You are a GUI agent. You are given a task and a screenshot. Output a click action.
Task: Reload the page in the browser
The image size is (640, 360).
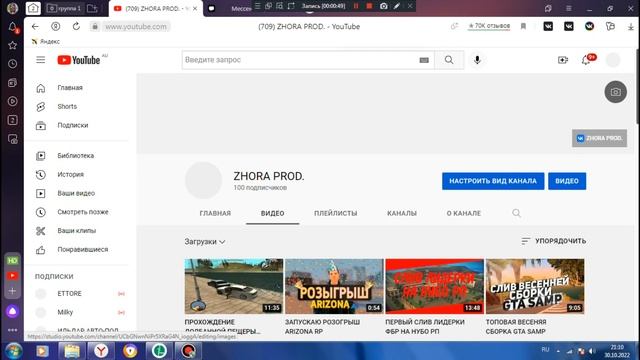76,27
